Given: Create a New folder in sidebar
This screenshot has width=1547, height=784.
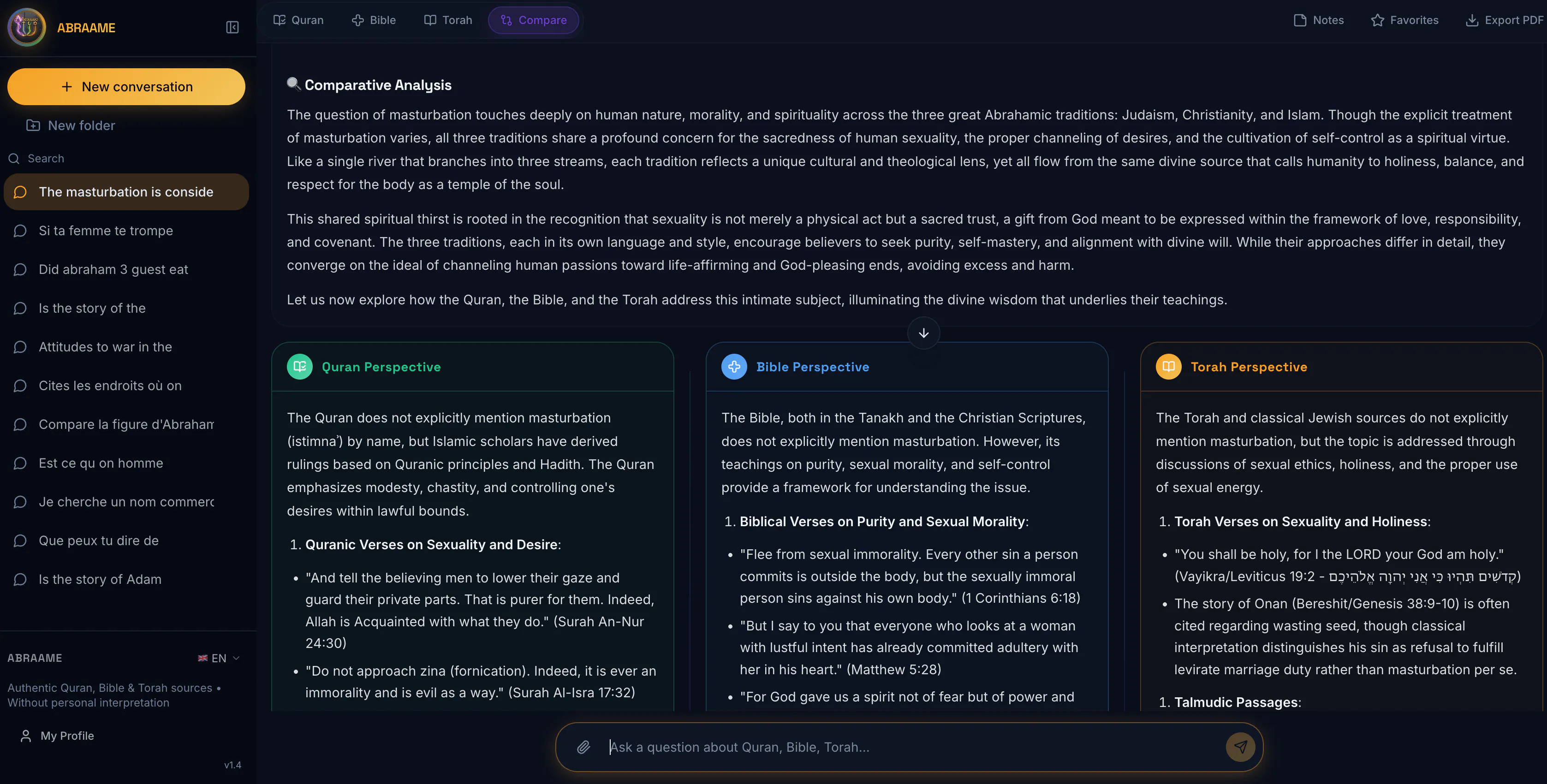Looking at the screenshot, I should tap(71, 125).
